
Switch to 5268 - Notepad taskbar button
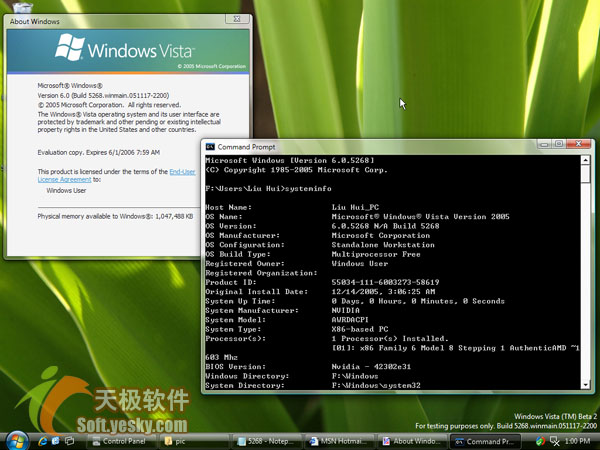[266, 442]
